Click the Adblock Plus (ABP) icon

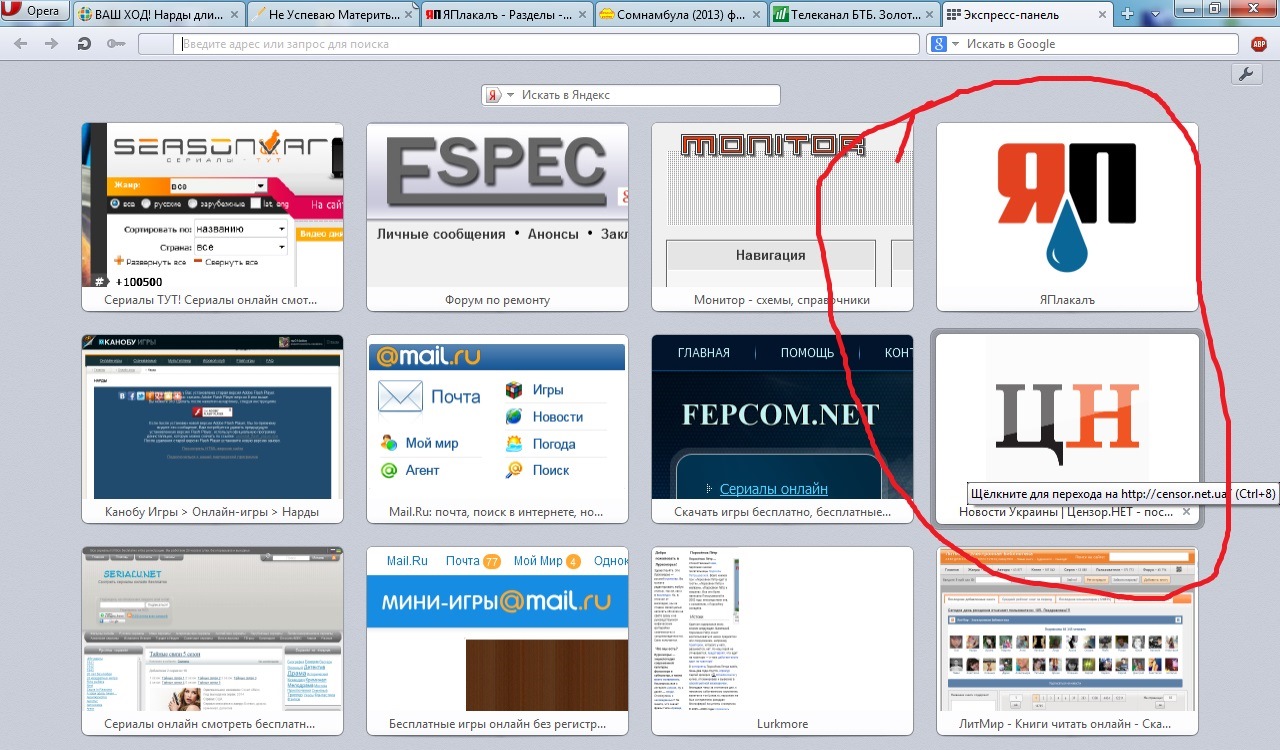[x=1259, y=44]
